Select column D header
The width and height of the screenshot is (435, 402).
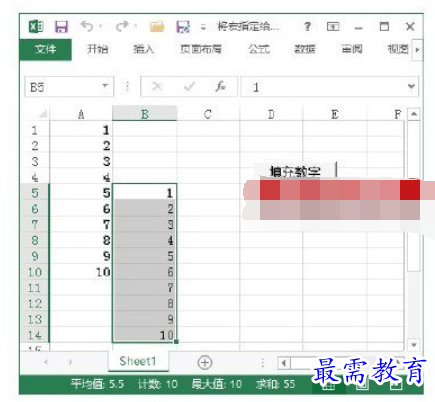pos(271,114)
